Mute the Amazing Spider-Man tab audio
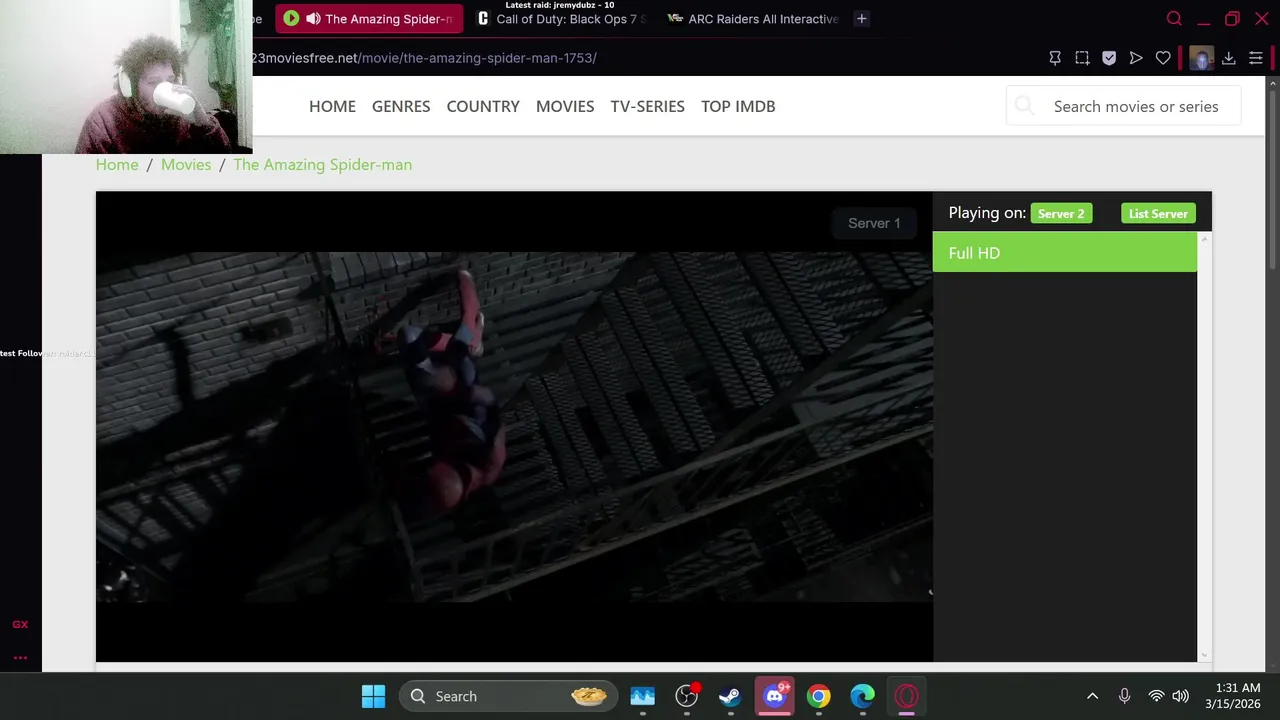Viewport: 1280px width, 720px height. click(x=313, y=18)
